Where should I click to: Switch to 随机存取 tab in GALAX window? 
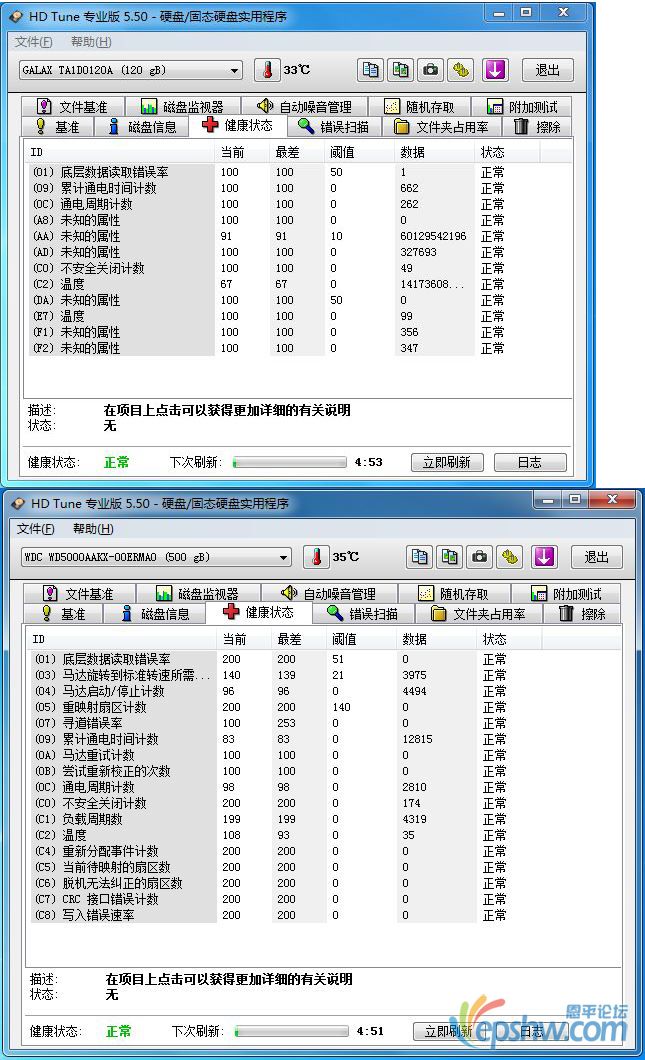point(419,107)
